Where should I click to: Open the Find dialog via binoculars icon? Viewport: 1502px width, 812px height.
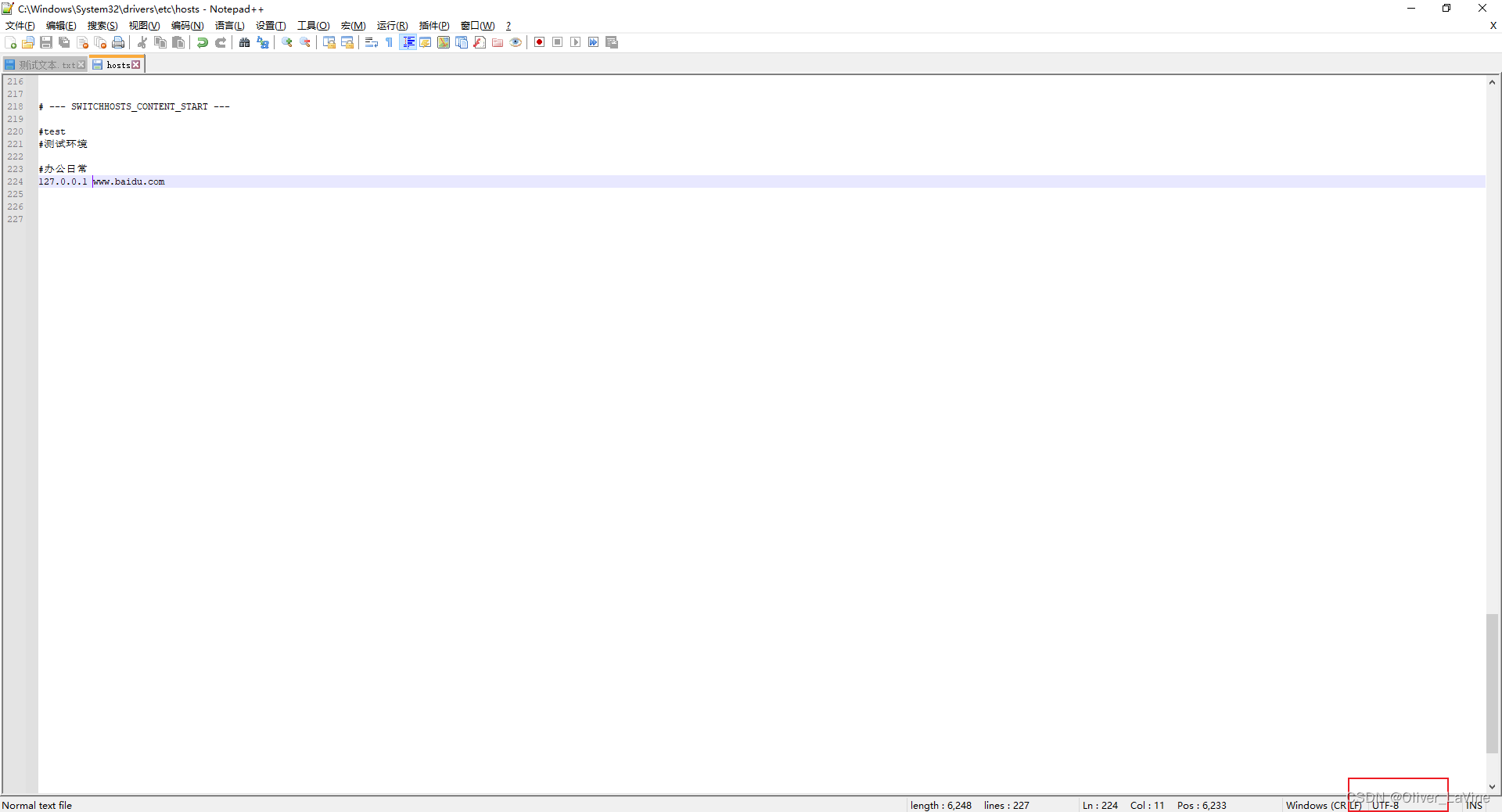(245, 42)
